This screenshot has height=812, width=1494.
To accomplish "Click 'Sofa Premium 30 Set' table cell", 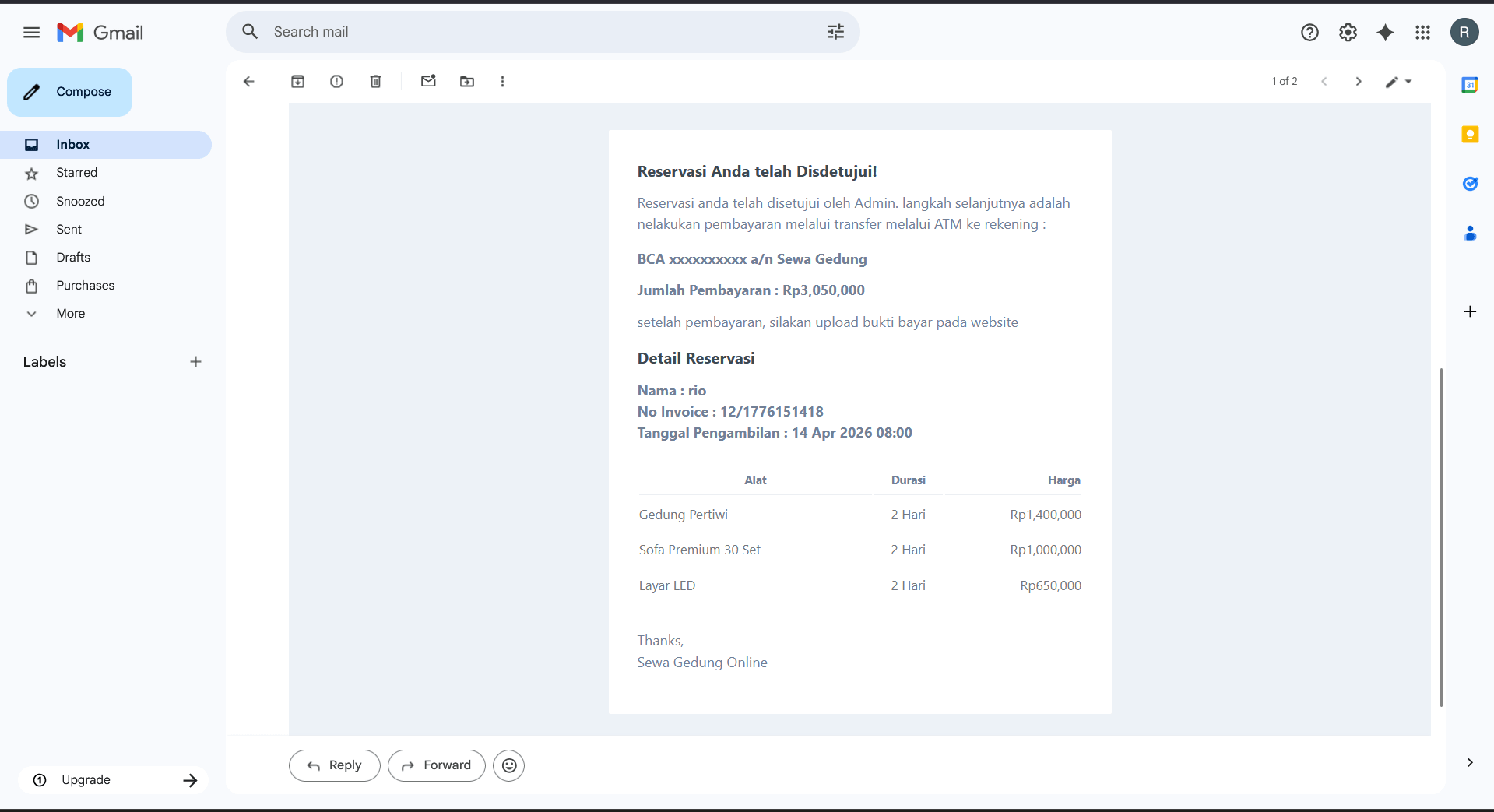I will coord(700,550).
